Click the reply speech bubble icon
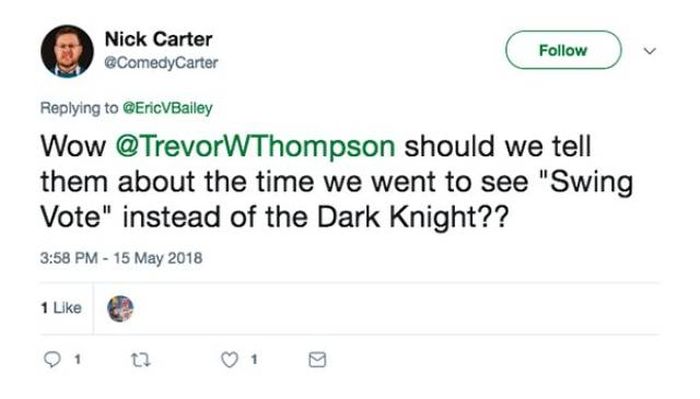 [x=52, y=359]
